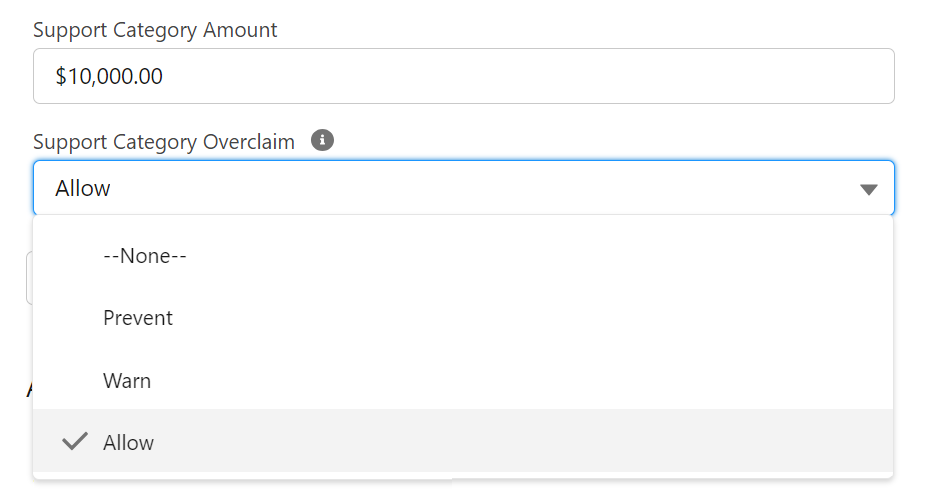Click the partially hidden button behind the dropdown list
Screen dimensions: 928x494
pos(30,277)
